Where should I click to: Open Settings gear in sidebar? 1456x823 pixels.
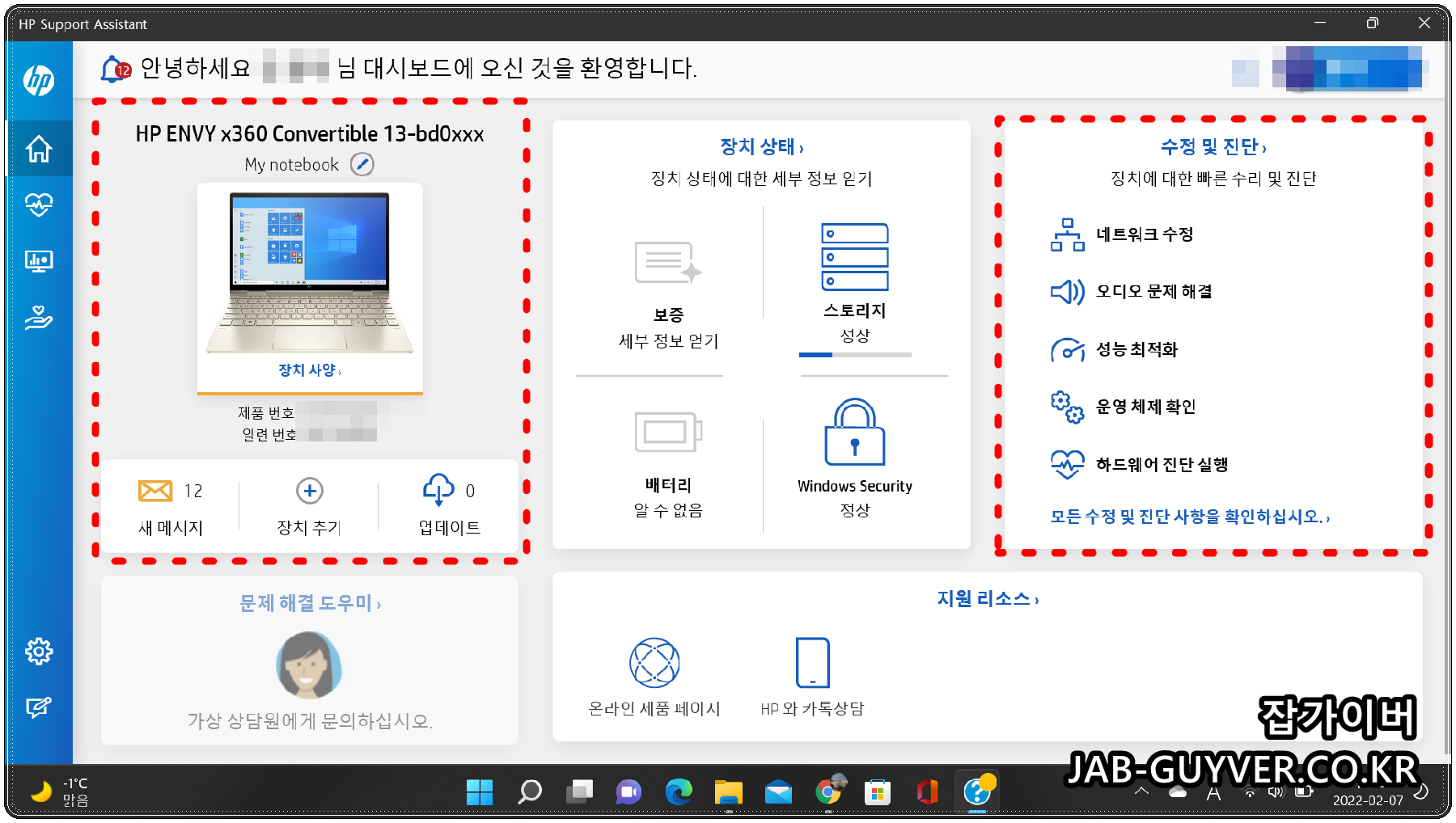pyautogui.click(x=39, y=651)
